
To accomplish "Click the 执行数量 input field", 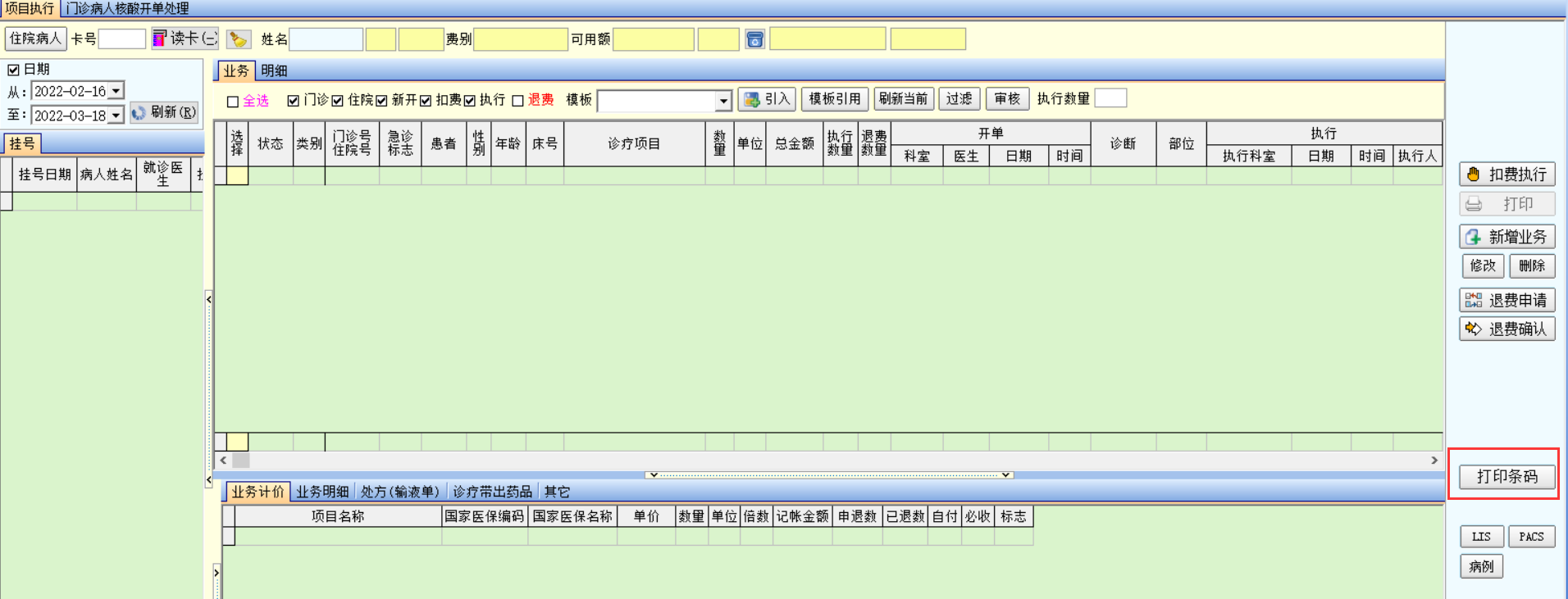I will 1110,98.
